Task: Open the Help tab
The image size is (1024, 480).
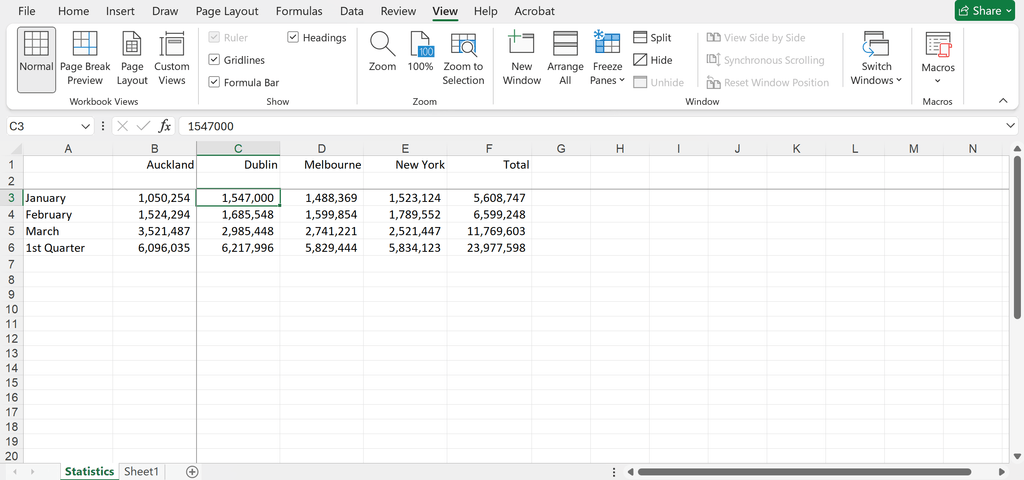Action: pos(485,11)
